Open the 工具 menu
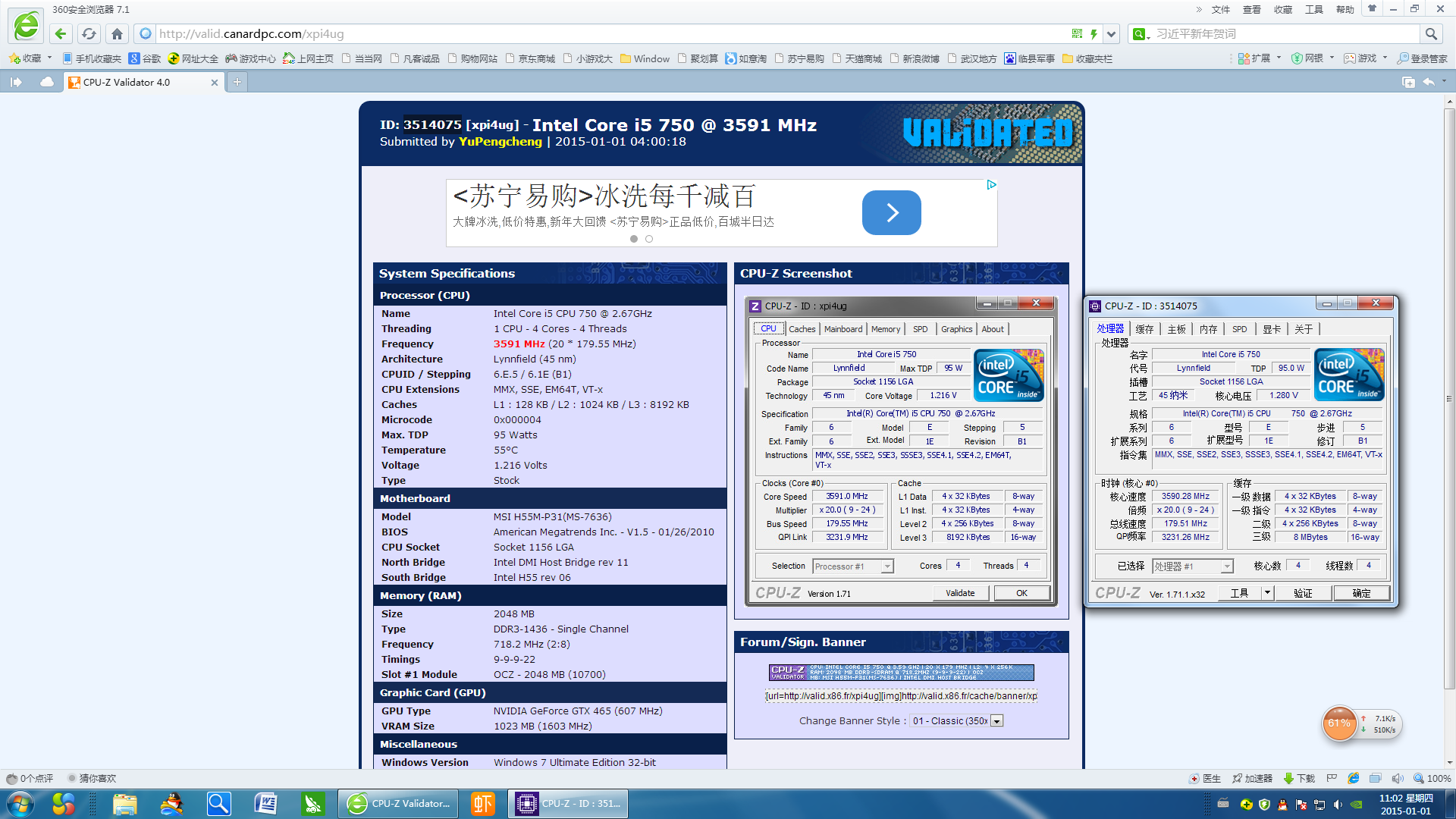The image size is (1456, 819). click(1314, 9)
